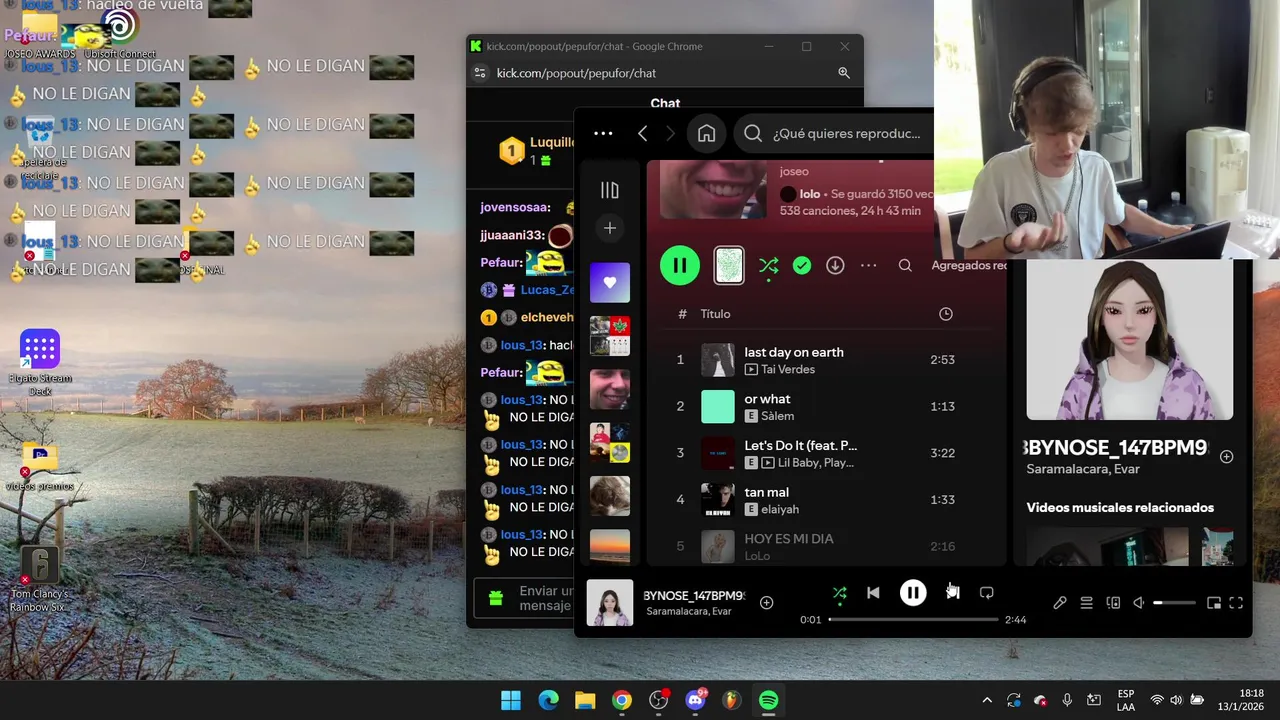Skip to the next track
The width and height of the screenshot is (1280, 720).
click(953, 593)
